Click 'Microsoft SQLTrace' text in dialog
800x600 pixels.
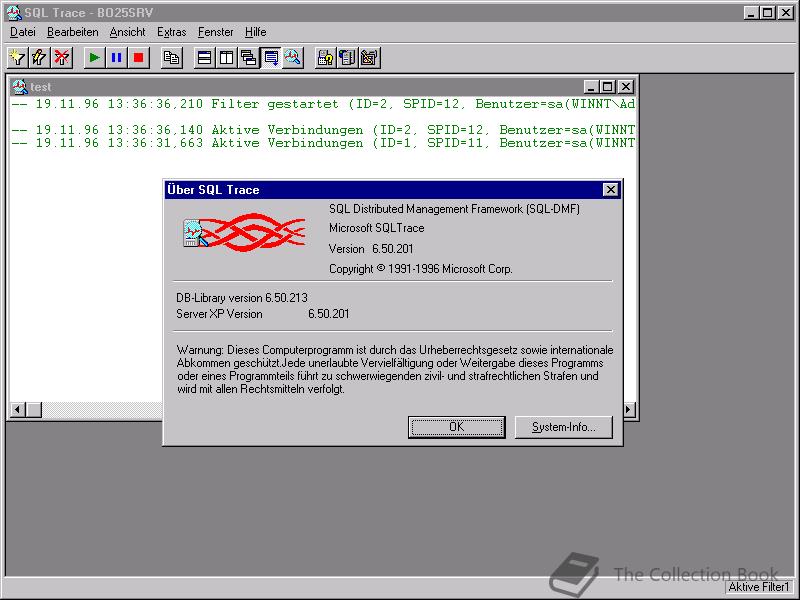pos(377,228)
